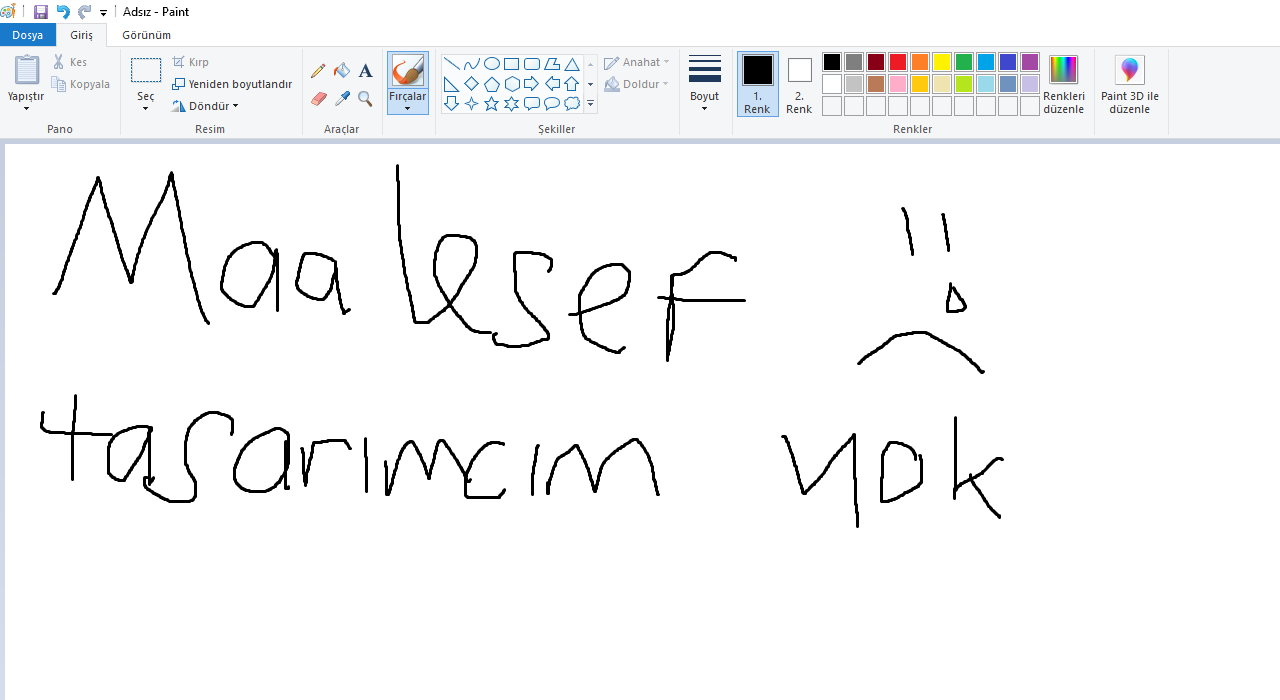The height and width of the screenshot is (700, 1280).
Task: Activate the 1. Renk color slot
Action: (757, 83)
